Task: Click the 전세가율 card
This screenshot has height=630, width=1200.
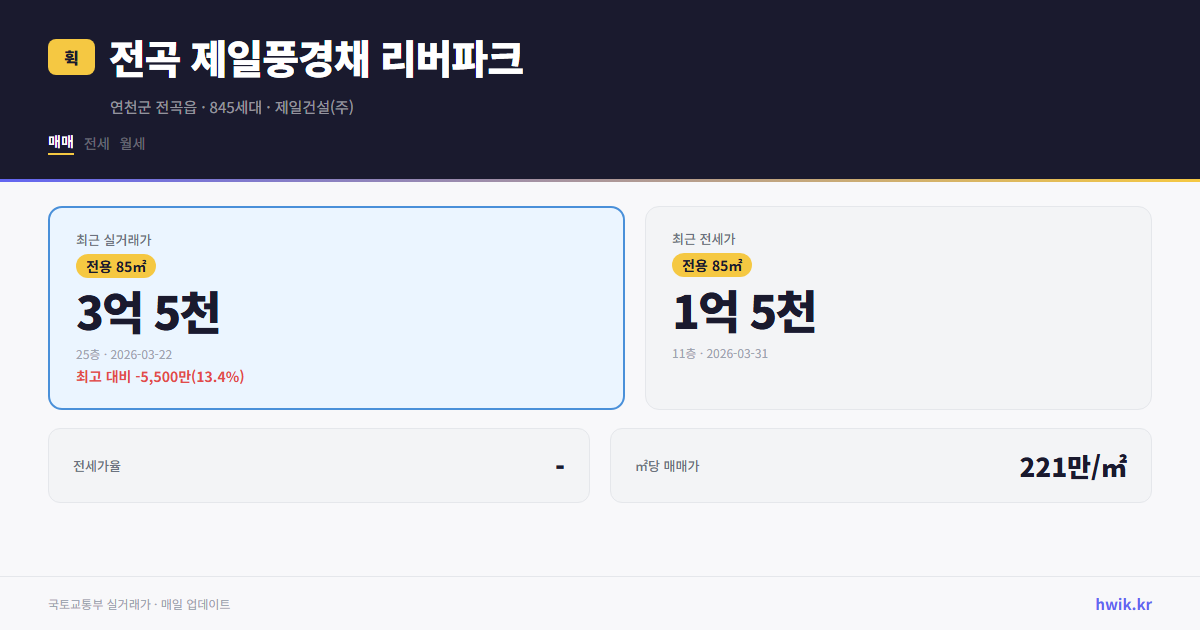Action: (318, 465)
